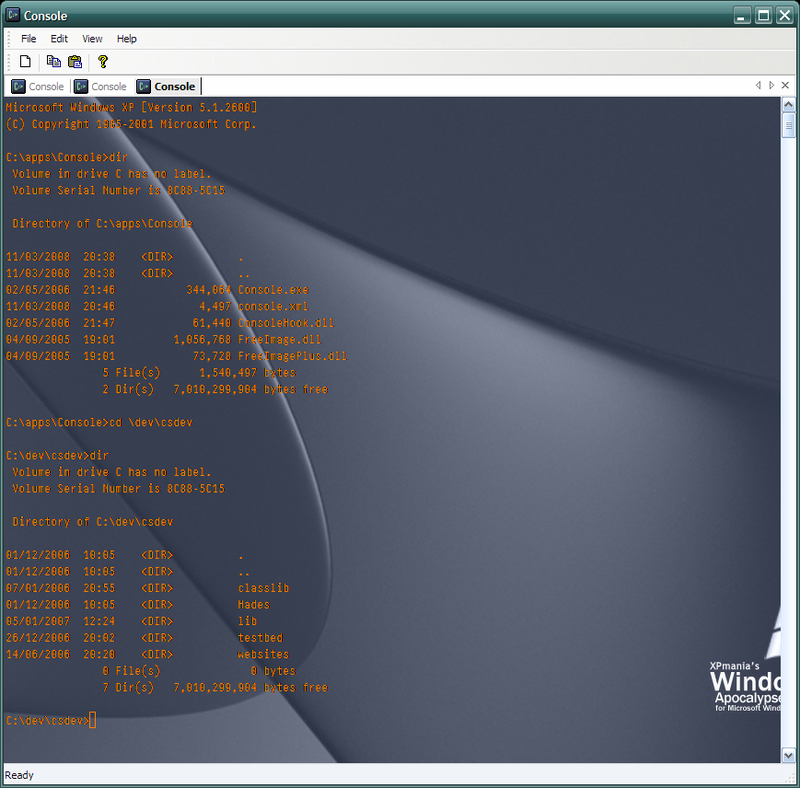This screenshot has width=800, height=788.
Task: Click the scrollbar up arrow
Action: point(788,105)
